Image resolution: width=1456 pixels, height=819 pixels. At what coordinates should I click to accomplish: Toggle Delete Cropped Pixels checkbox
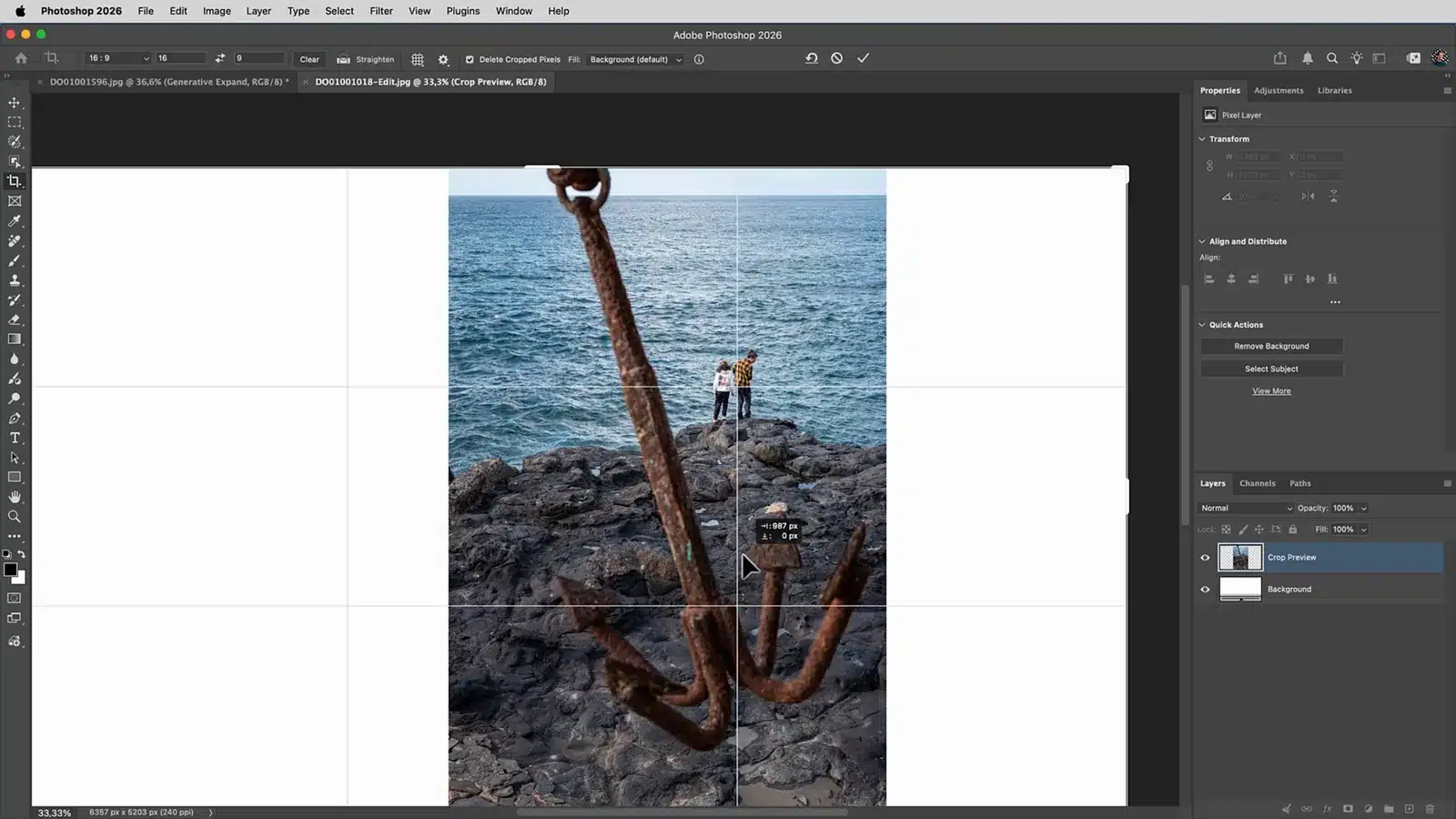pyautogui.click(x=470, y=59)
